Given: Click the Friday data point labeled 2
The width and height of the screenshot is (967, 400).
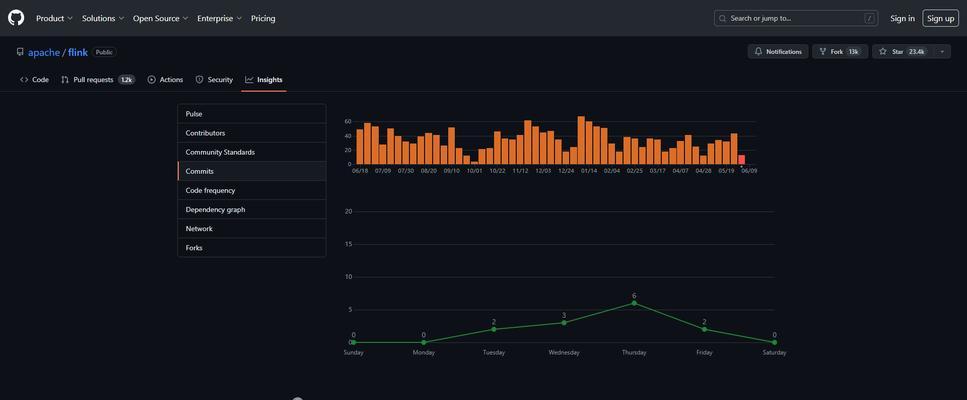Looking at the screenshot, I should (704, 329).
